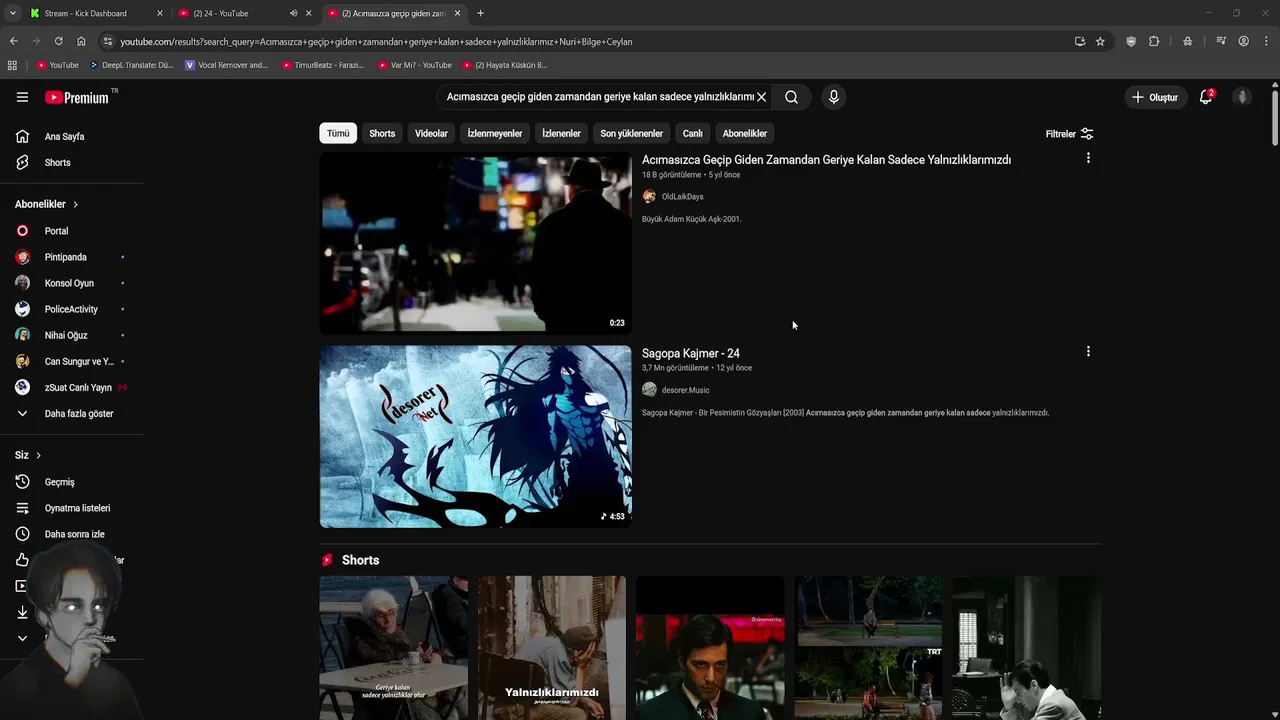Open OldLaikDays channel avatar
This screenshot has height=720, width=1280.
[x=649, y=197]
